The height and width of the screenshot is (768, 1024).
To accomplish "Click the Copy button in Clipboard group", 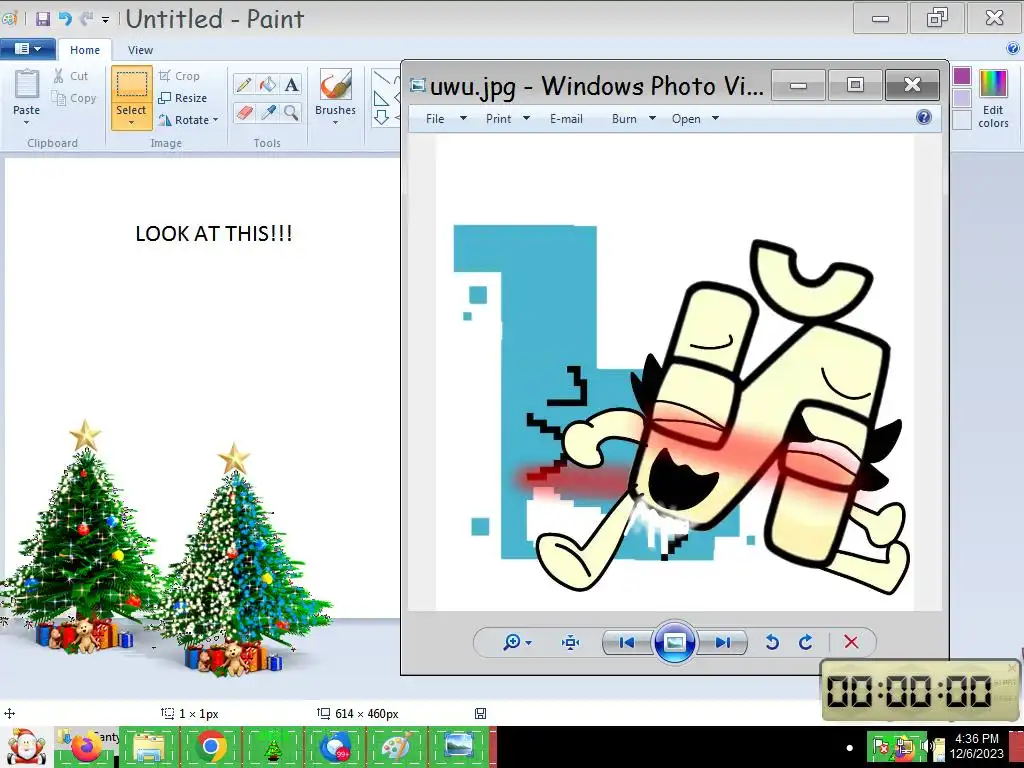I will pyautogui.click(x=74, y=98).
